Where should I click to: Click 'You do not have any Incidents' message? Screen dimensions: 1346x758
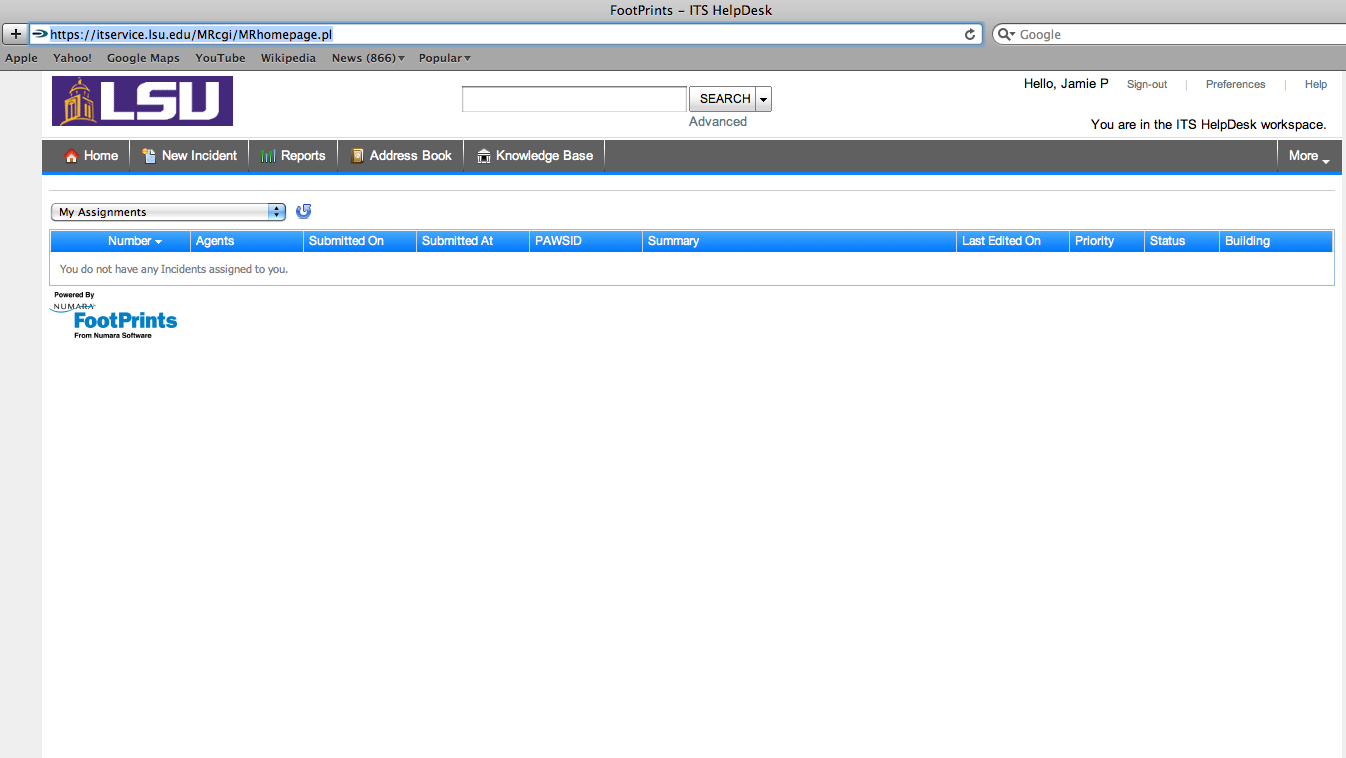pyautogui.click(x=174, y=269)
